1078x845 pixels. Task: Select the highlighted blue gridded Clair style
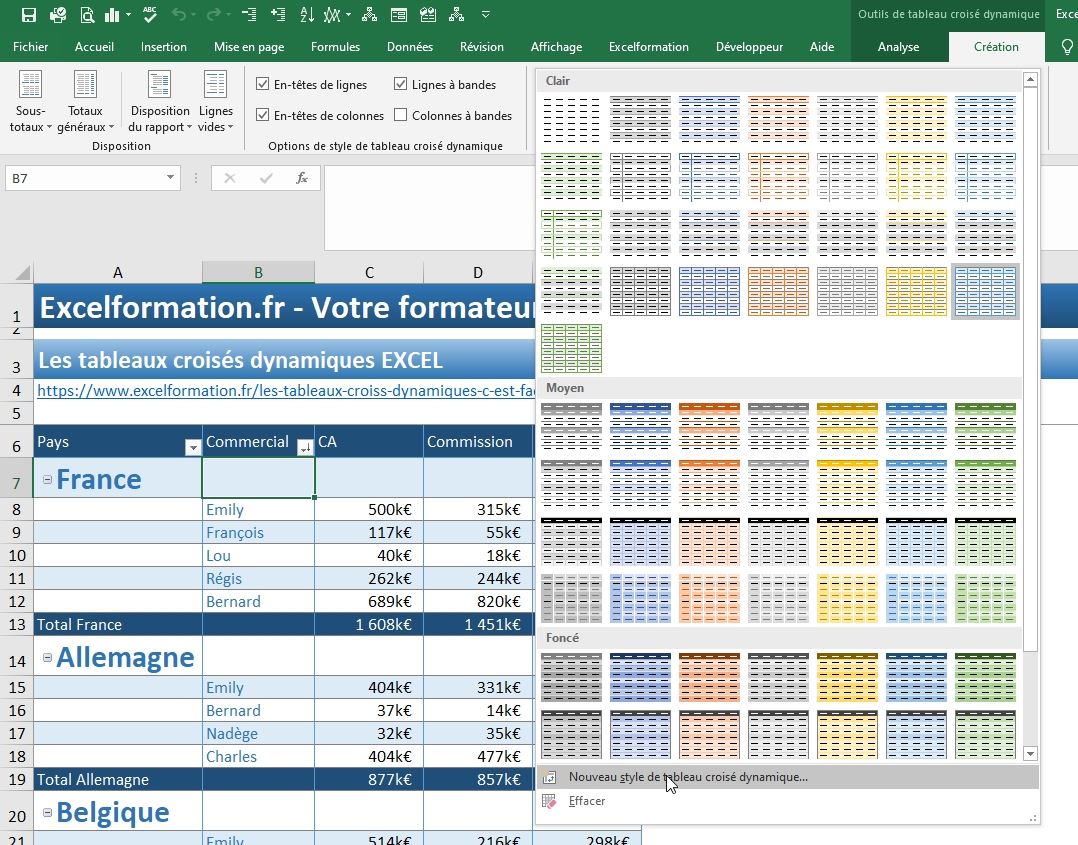985,292
